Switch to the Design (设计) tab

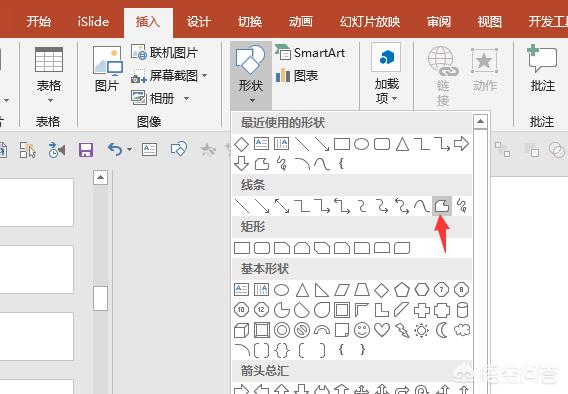(x=199, y=22)
